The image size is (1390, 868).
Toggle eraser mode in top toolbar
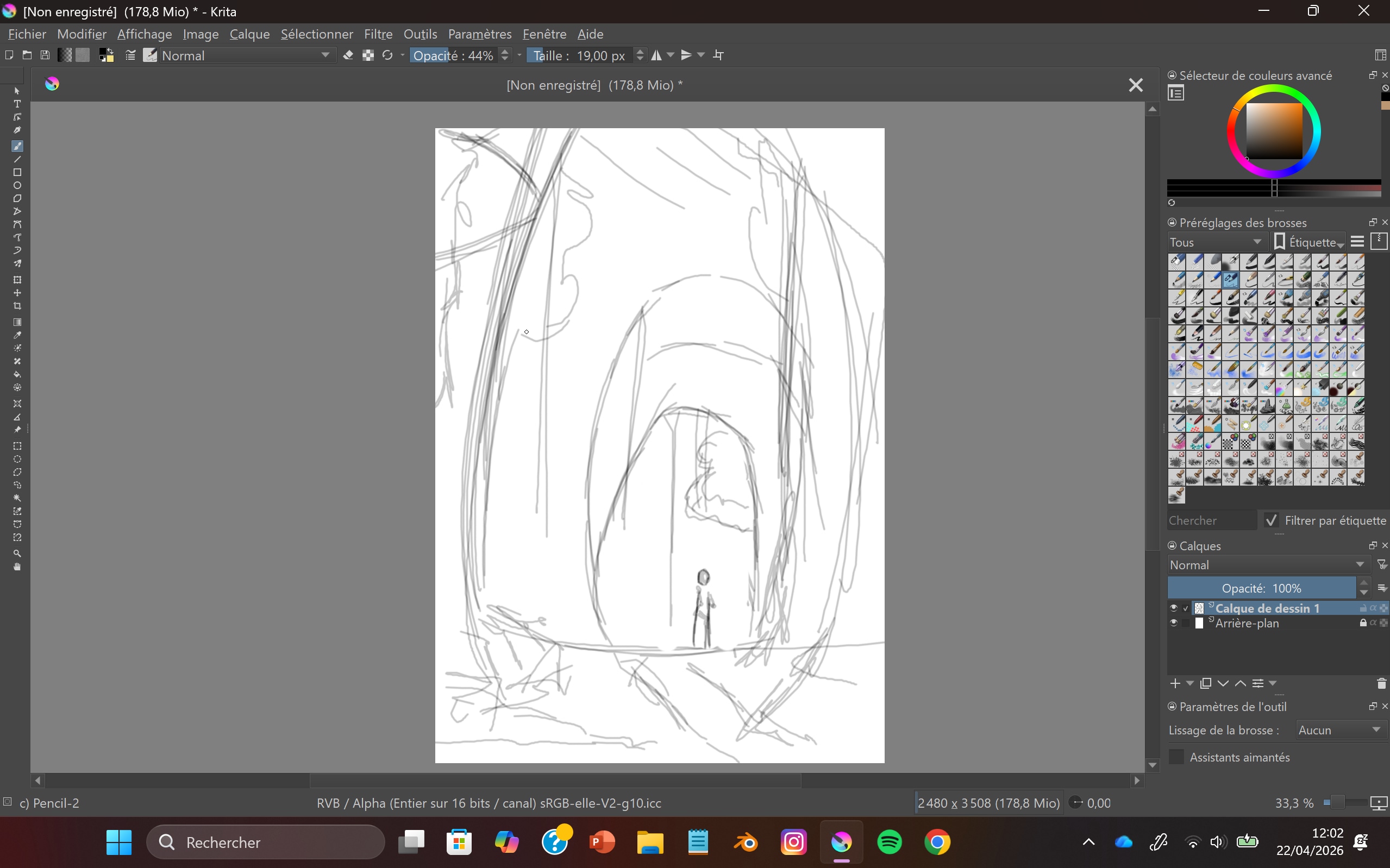pos(348,55)
